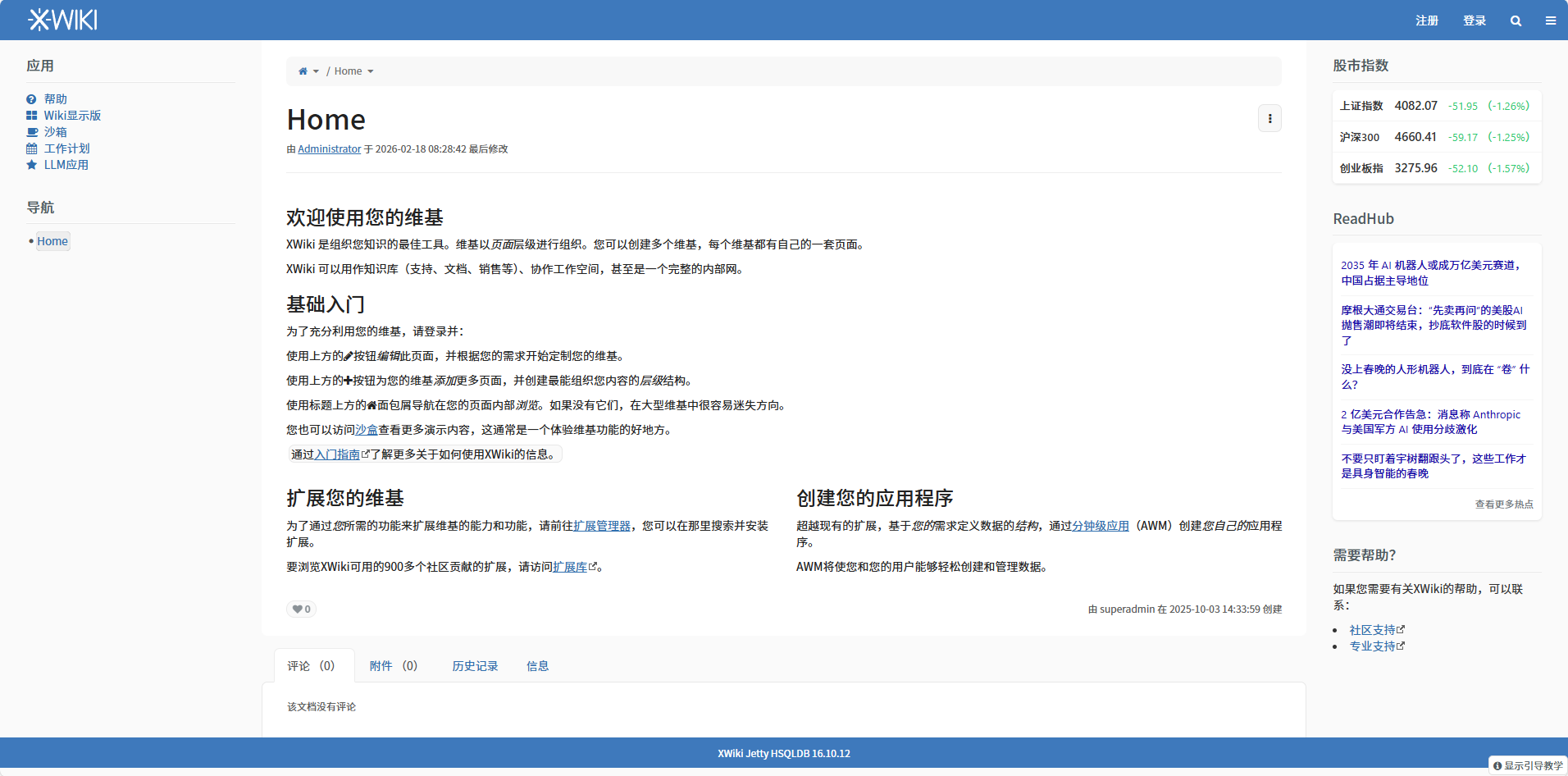
Task: Click the 注册 register link
Action: [x=1426, y=21]
